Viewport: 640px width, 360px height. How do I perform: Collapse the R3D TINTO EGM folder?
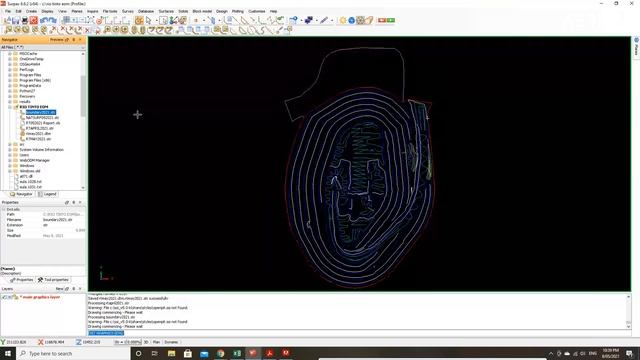(x=10, y=107)
